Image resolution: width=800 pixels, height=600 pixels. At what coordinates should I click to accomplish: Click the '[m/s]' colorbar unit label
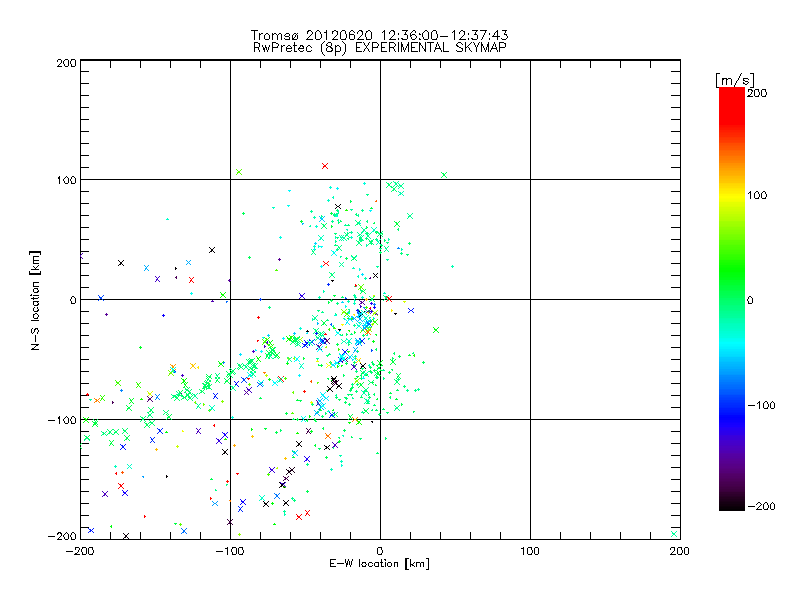pos(735,80)
